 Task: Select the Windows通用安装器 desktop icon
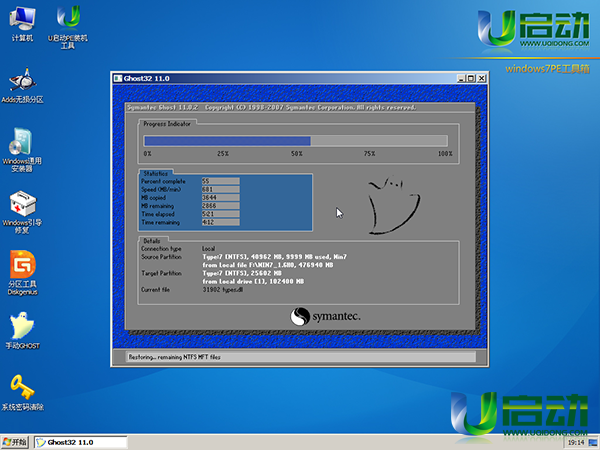coord(22,150)
